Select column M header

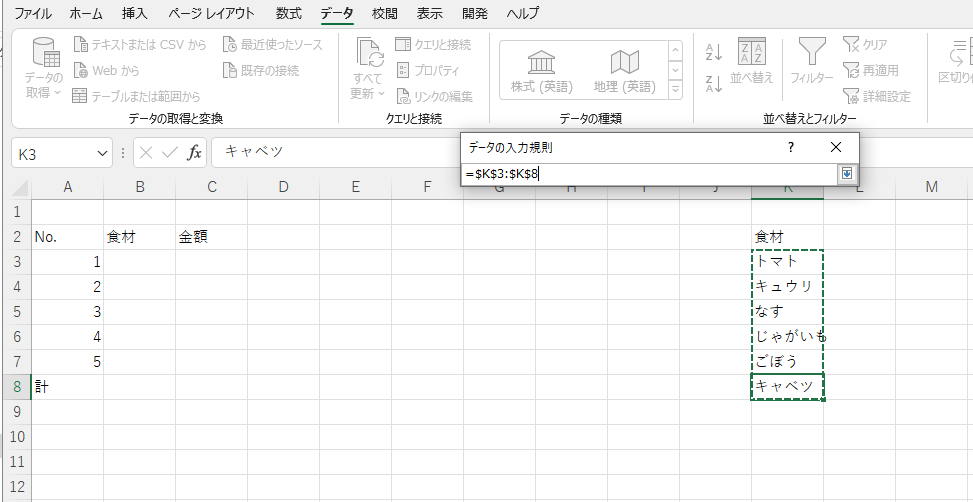click(x=931, y=187)
